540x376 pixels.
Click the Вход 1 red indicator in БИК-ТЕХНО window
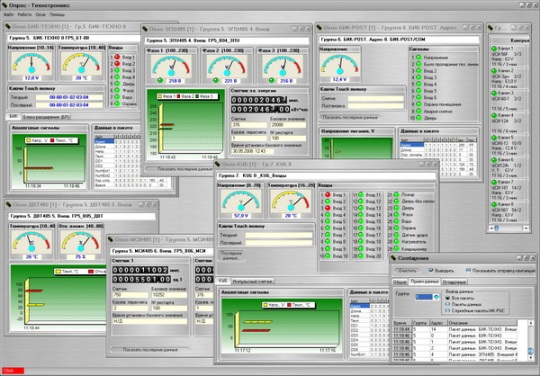click(x=117, y=57)
